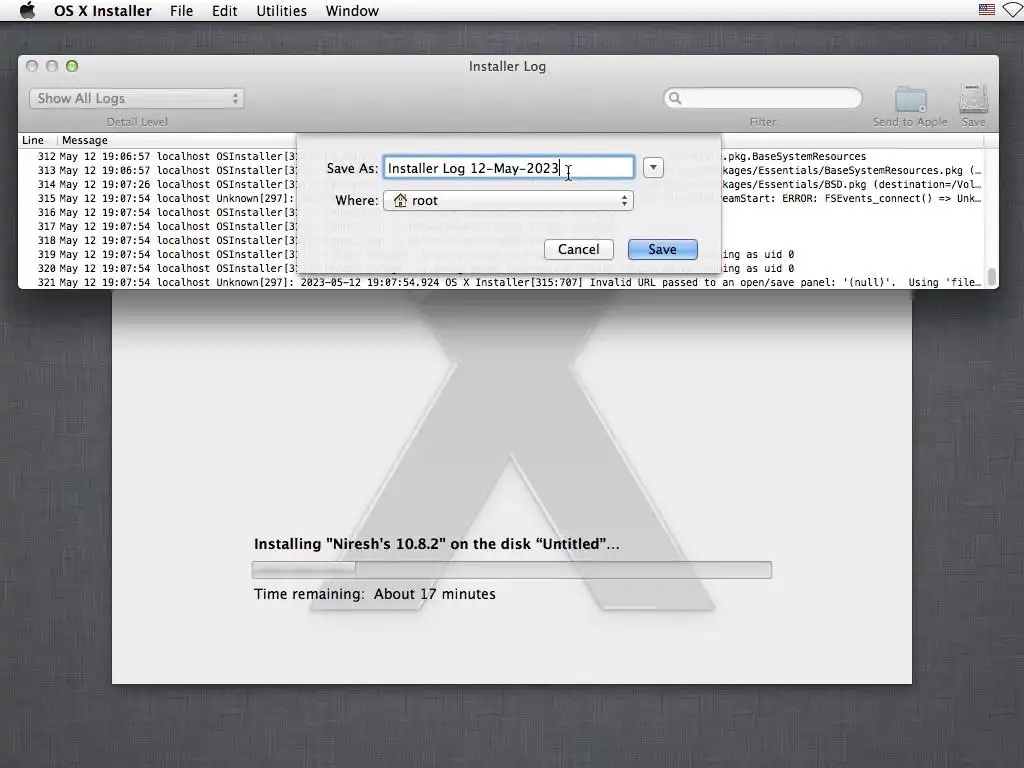Click the Filter search field
This screenshot has height=768, width=1024.
[762, 98]
